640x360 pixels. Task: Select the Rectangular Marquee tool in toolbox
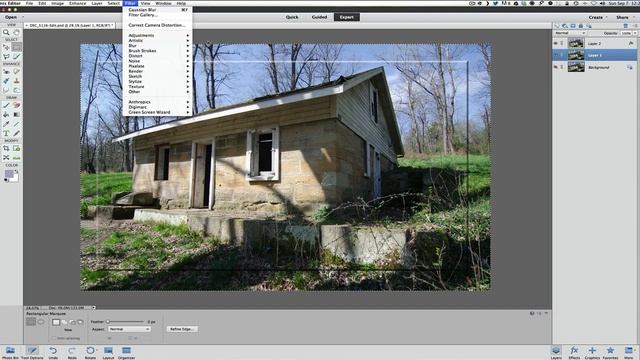click(x=17, y=47)
